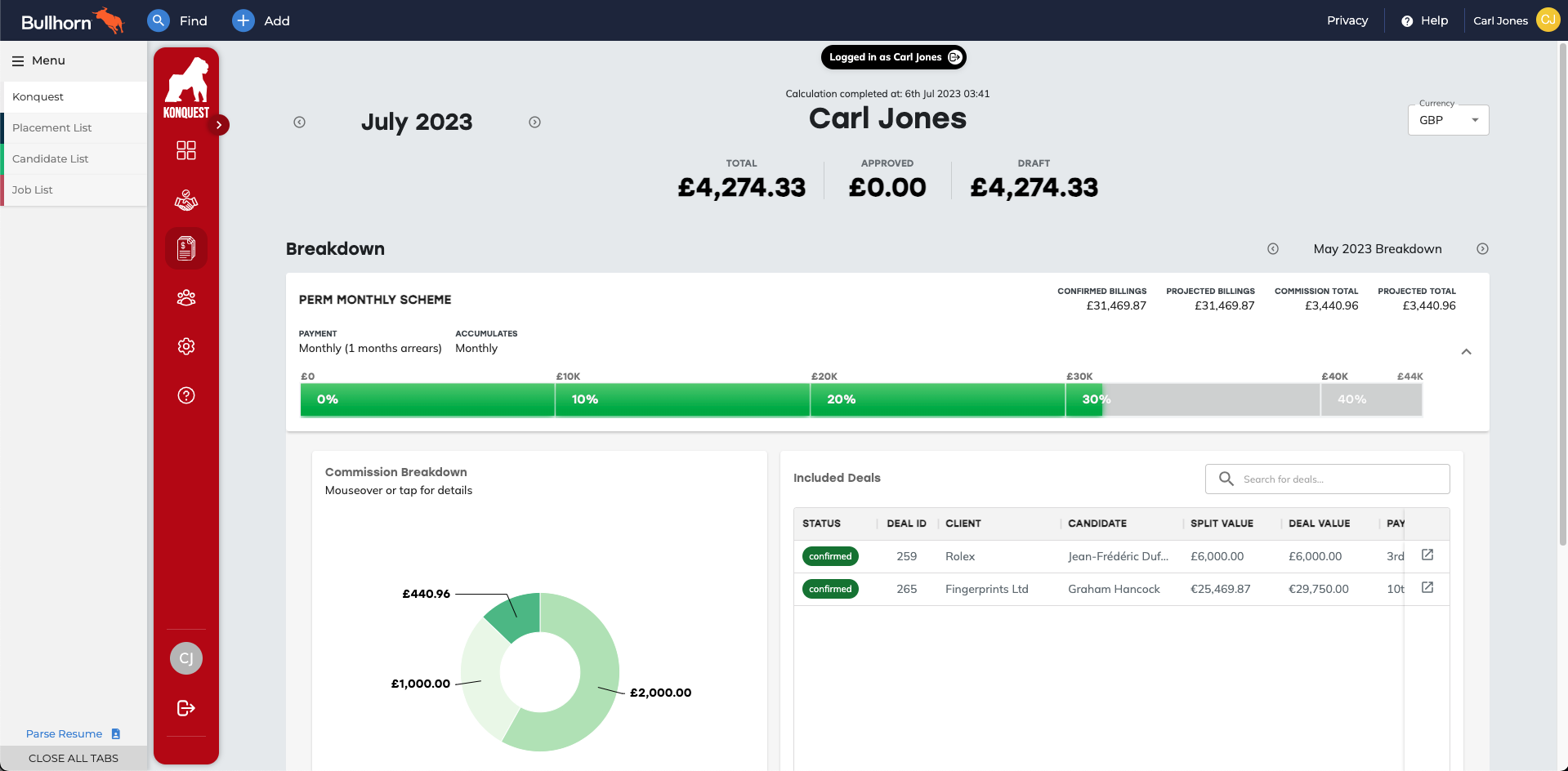Click the logout icon beside Logged in as Carl Jones
This screenshot has width=1568, height=771.
tap(954, 57)
